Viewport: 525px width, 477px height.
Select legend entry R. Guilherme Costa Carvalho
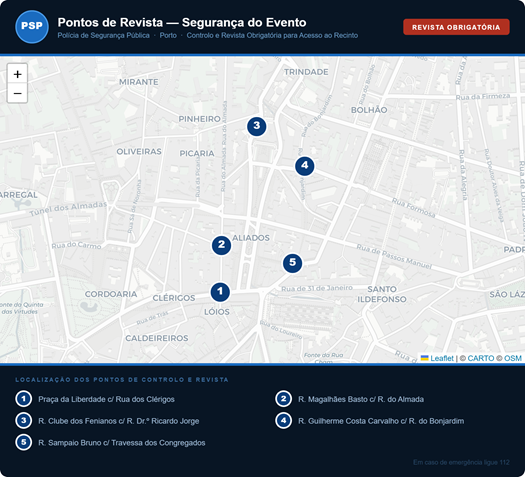370,421
